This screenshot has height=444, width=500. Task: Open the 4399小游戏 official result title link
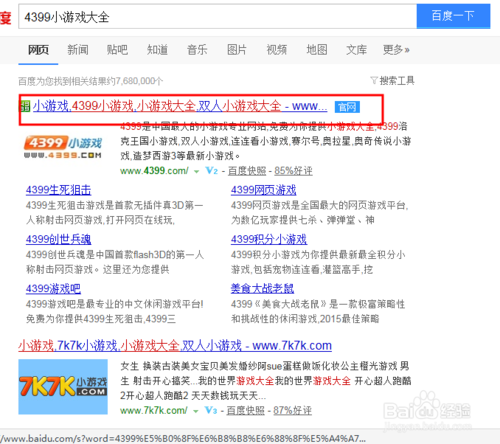pos(180,106)
